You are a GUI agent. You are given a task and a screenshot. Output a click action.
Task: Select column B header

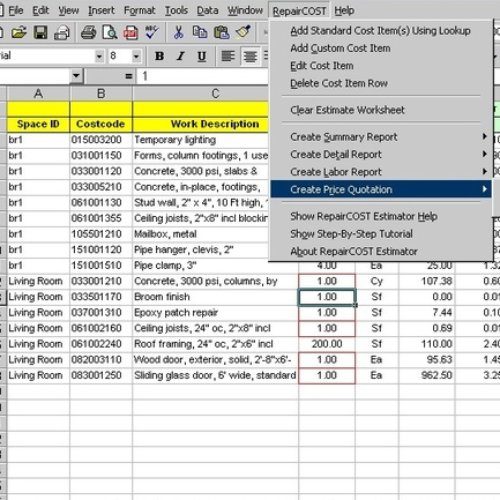coord(101,94)
